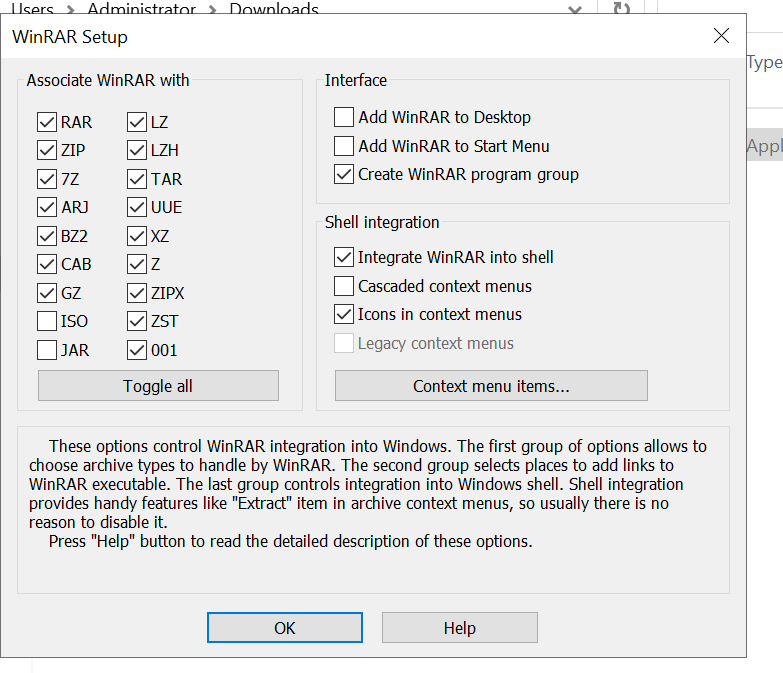
Task: Enable Add WinRAR to Desktop
Action: pyautogui.click(x=344, y=117)
